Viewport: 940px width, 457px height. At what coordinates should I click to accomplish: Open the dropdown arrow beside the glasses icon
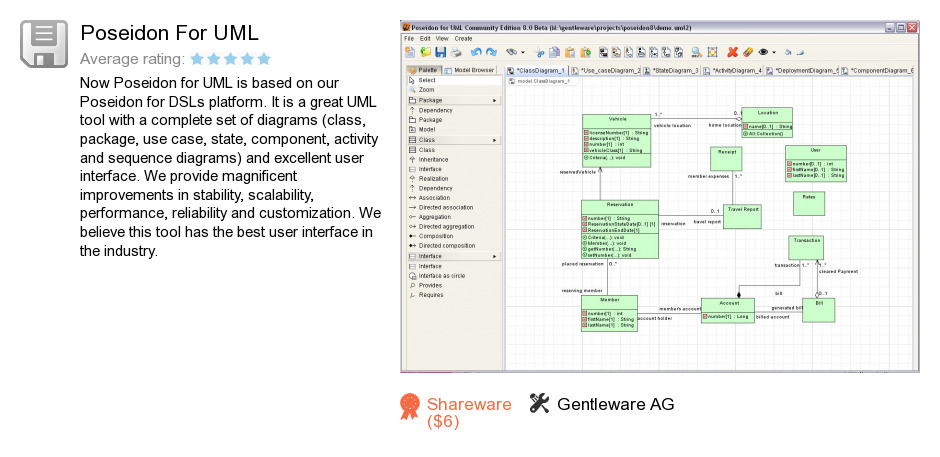[523, 53]
